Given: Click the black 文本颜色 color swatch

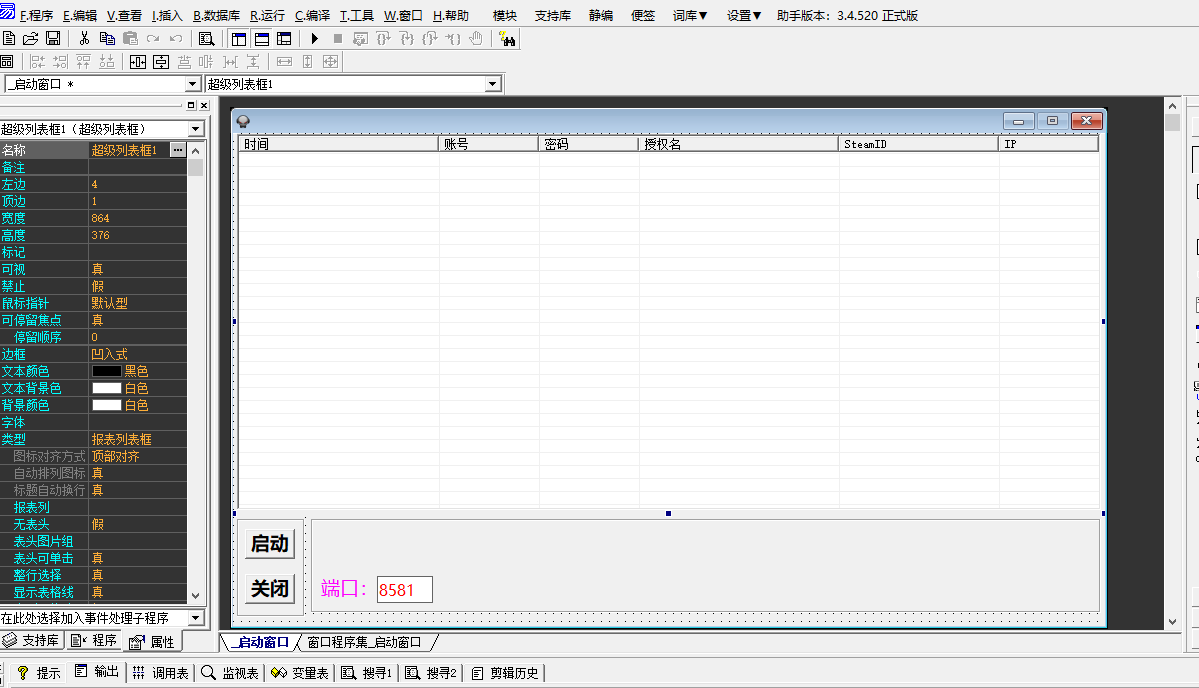Looking at the screenshot, I should (107, 370).
